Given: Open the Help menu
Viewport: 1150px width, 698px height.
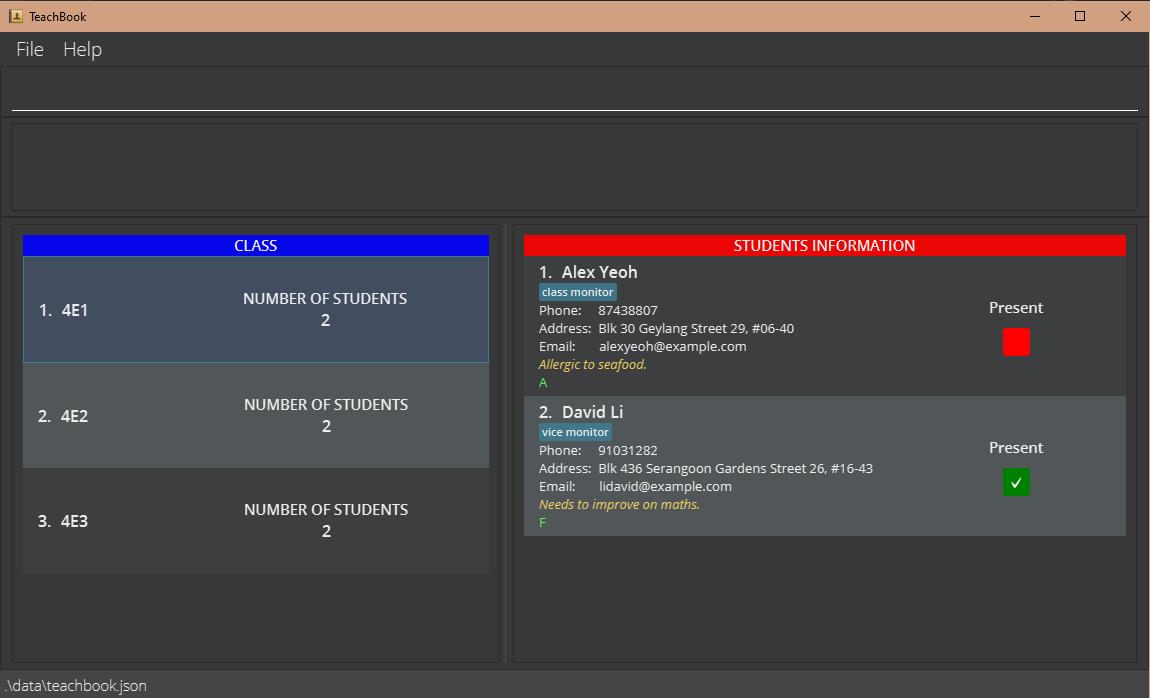Looking at the screenshot, I should coord(82,49).
